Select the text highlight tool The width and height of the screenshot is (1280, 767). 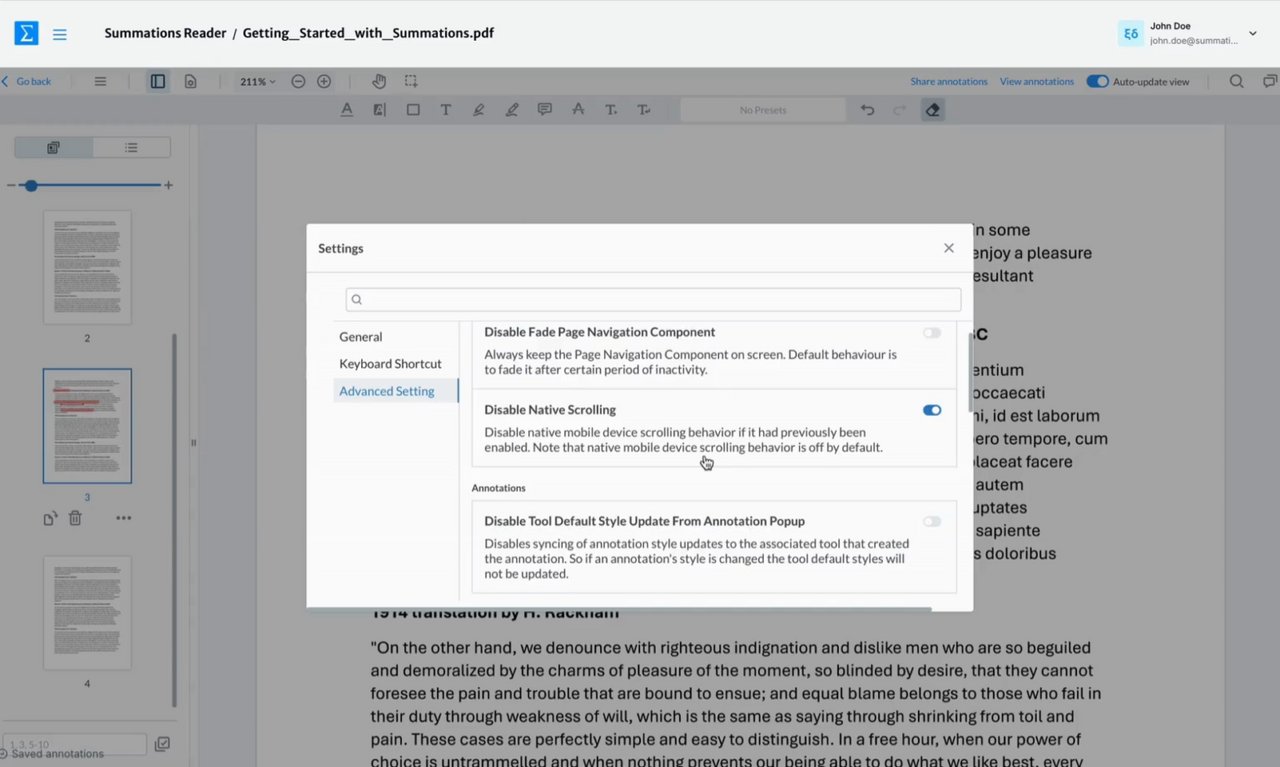tap(379, 110)
